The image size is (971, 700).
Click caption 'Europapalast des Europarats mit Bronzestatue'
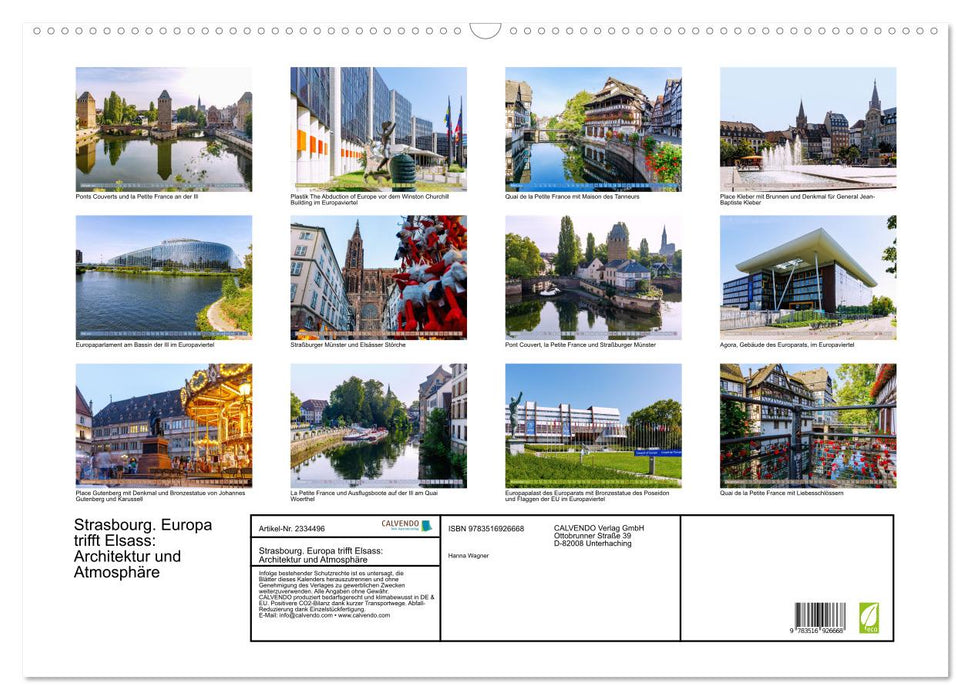[x=587, y=496]
